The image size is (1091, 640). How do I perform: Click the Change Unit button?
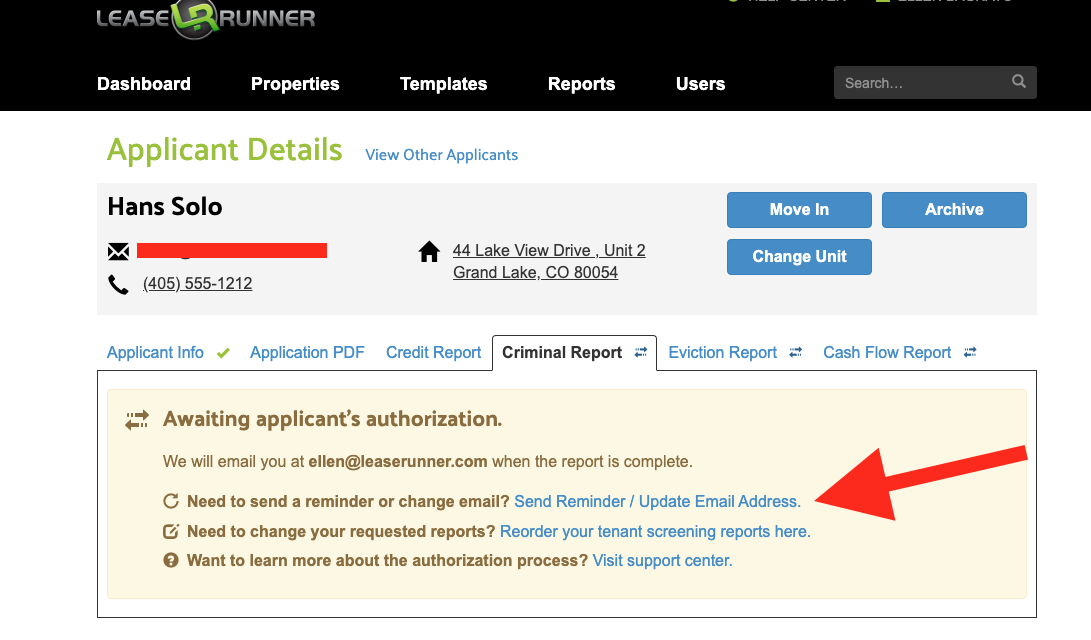(799, 257)
